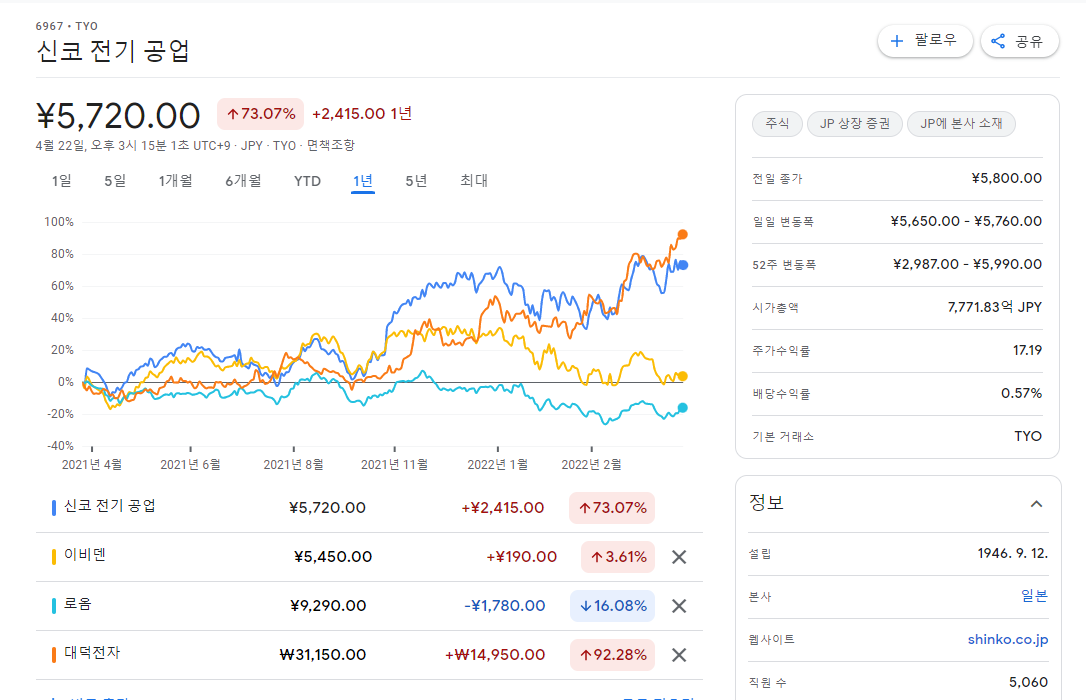Select the 6개월 time range tab

click(243, 181)
